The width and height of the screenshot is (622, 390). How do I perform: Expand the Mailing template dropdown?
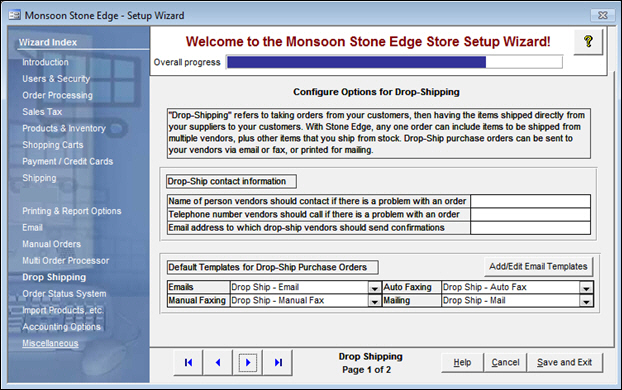pos(586,301)
